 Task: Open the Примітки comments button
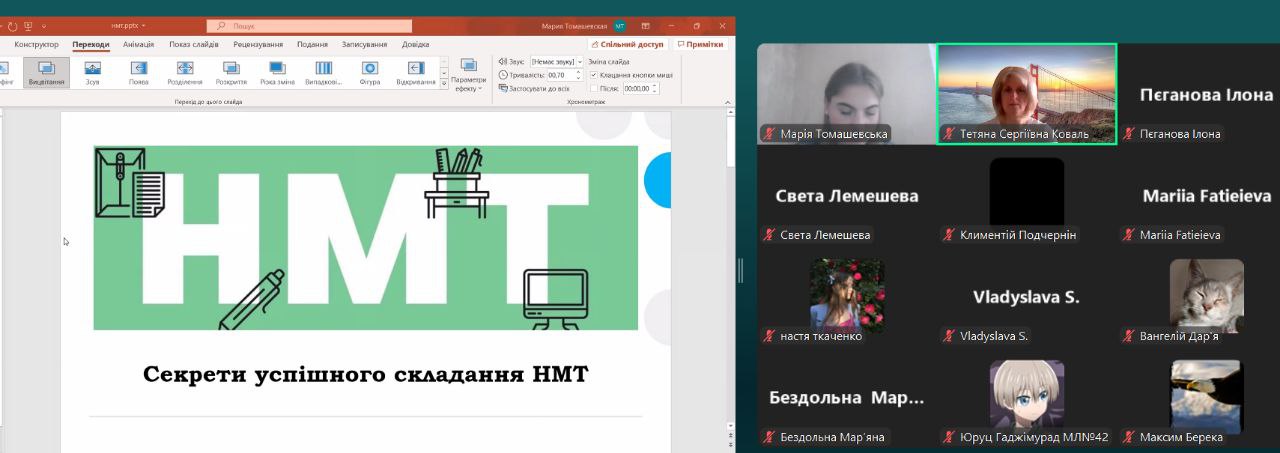[701, 45]
